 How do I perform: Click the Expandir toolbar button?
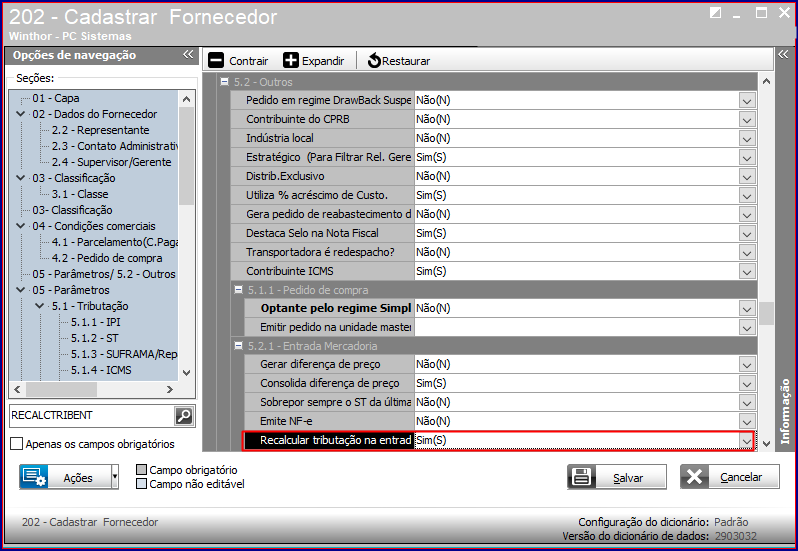[x=314, y=61]
